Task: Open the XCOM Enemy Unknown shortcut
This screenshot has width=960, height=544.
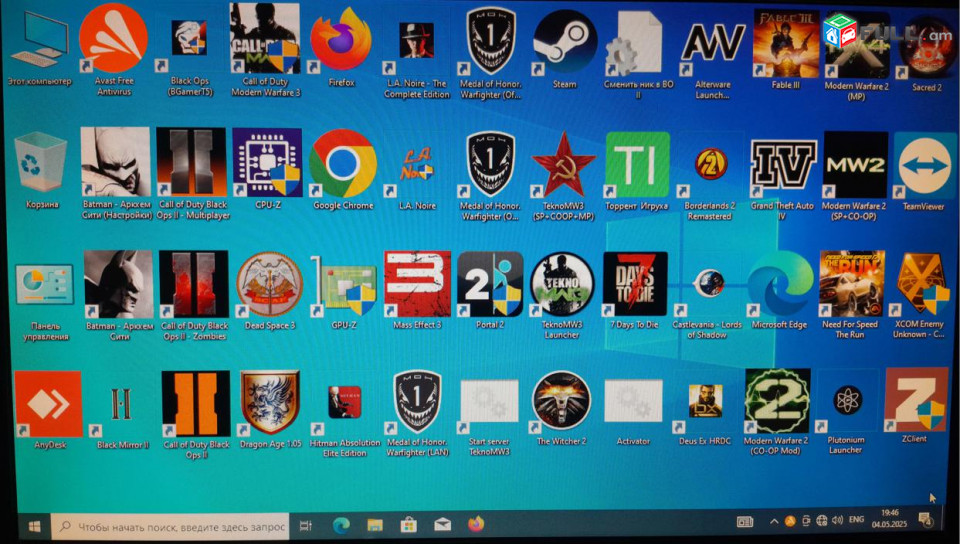Action: pos(922,284)
